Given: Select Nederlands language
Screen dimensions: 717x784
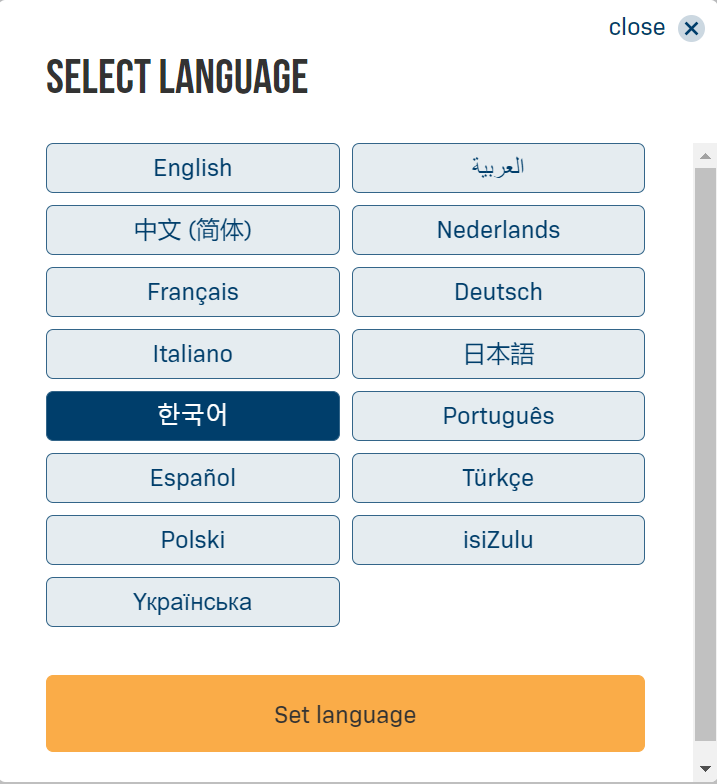Looking at the screenshot, I should (x=498, y=230).
